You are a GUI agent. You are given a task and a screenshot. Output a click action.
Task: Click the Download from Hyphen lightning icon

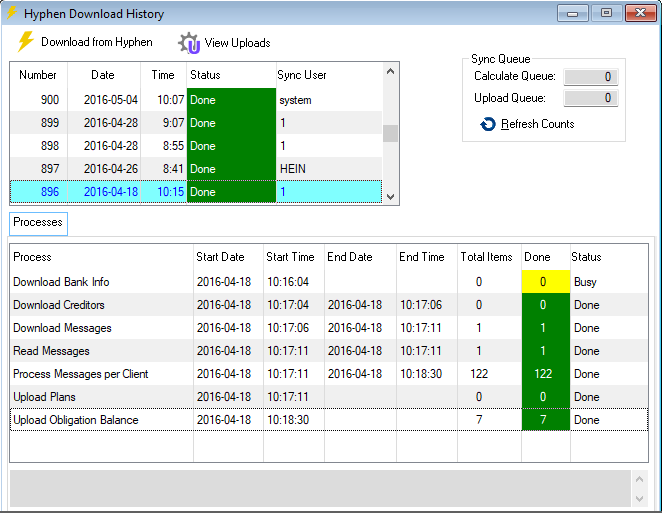pyautogui.click(x=25, y=41)
